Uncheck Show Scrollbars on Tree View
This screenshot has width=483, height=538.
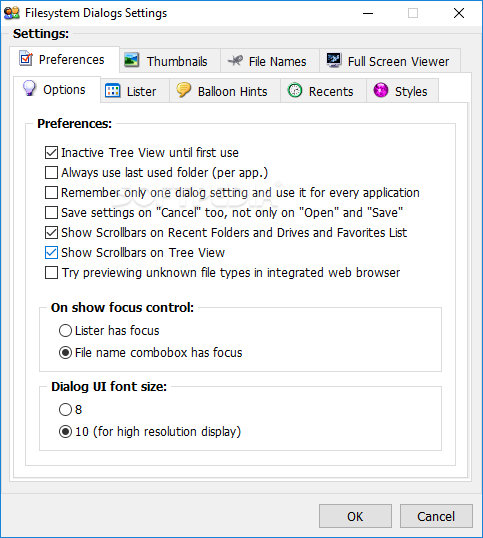coord(51,253)
